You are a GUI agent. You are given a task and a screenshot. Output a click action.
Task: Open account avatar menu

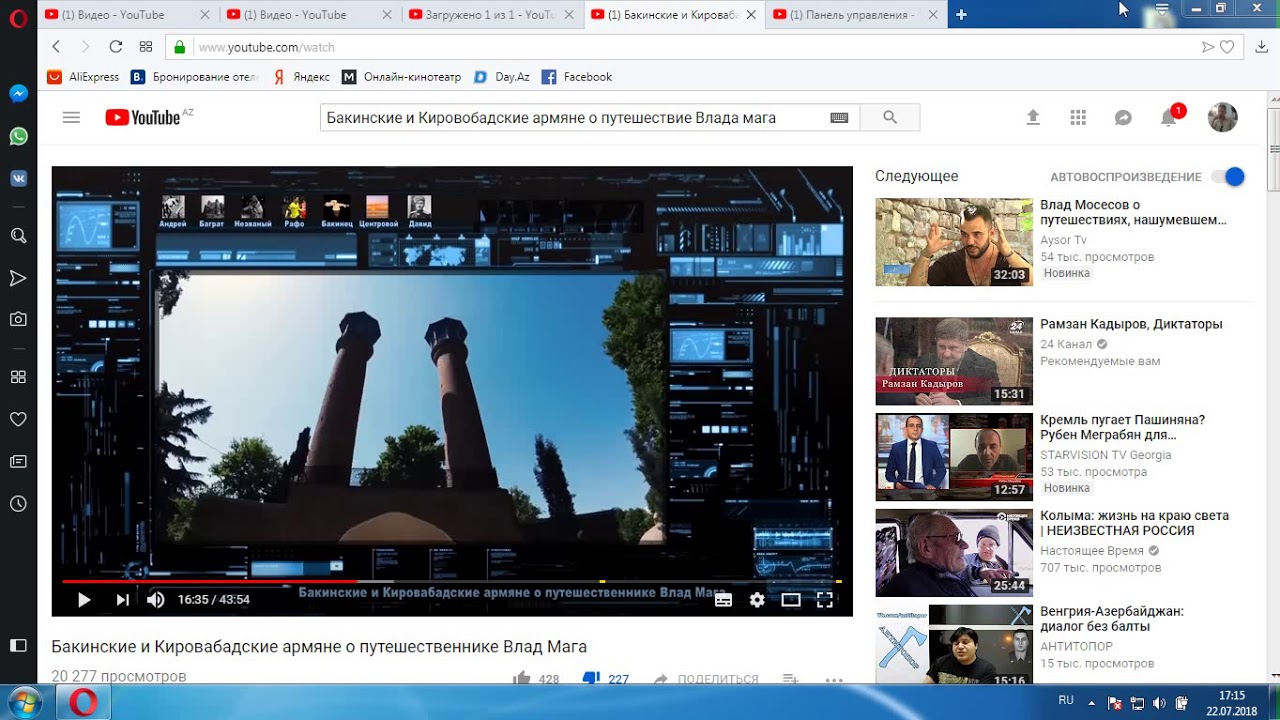point(1222,117)
